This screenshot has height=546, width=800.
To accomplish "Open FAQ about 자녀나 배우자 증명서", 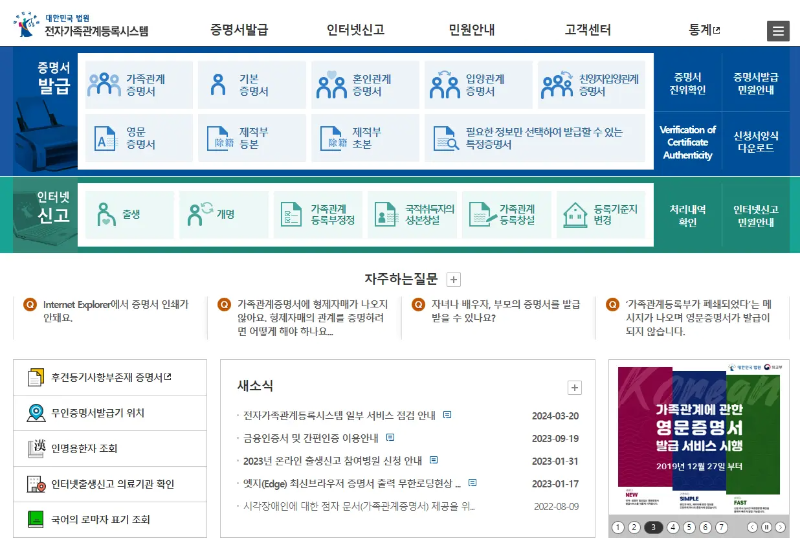I will [506, 311].
